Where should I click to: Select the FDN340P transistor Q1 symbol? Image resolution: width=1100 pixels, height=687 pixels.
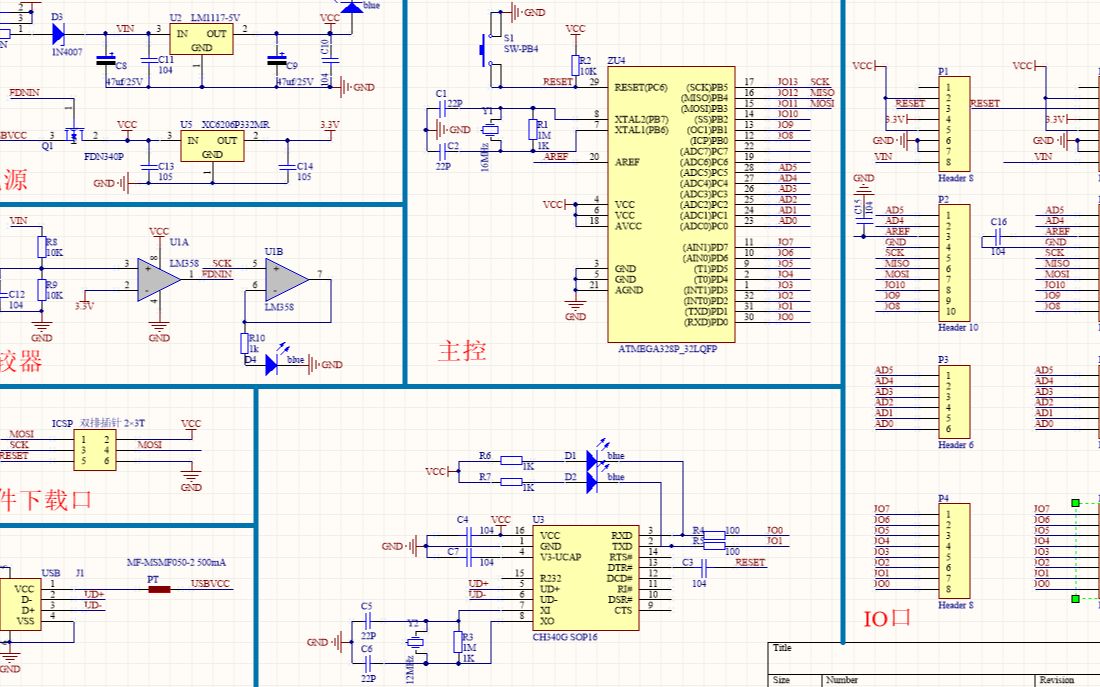click(75, 135)
